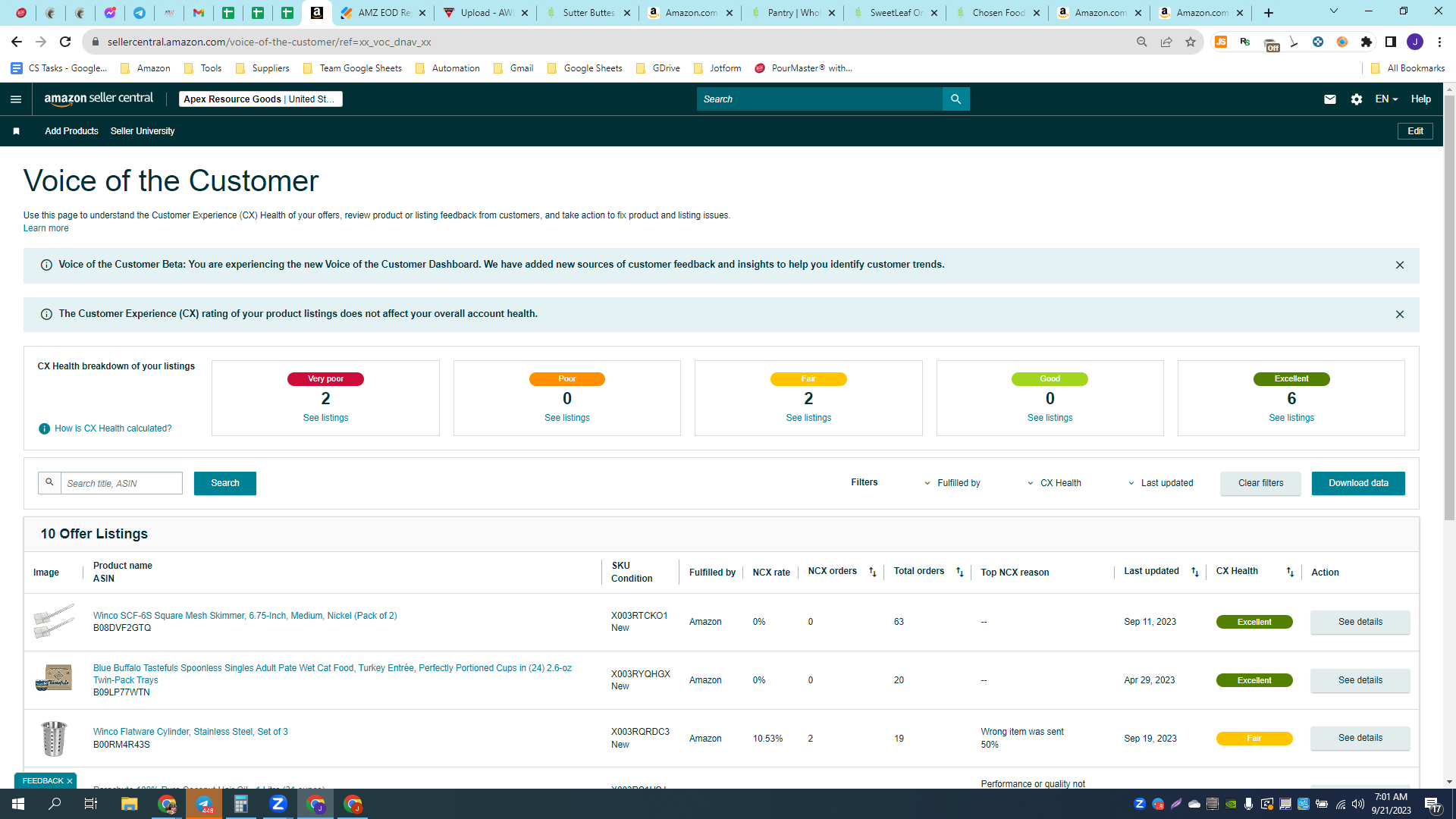Click the Learn more link
1456x819 pixels.
pos(45,228)
